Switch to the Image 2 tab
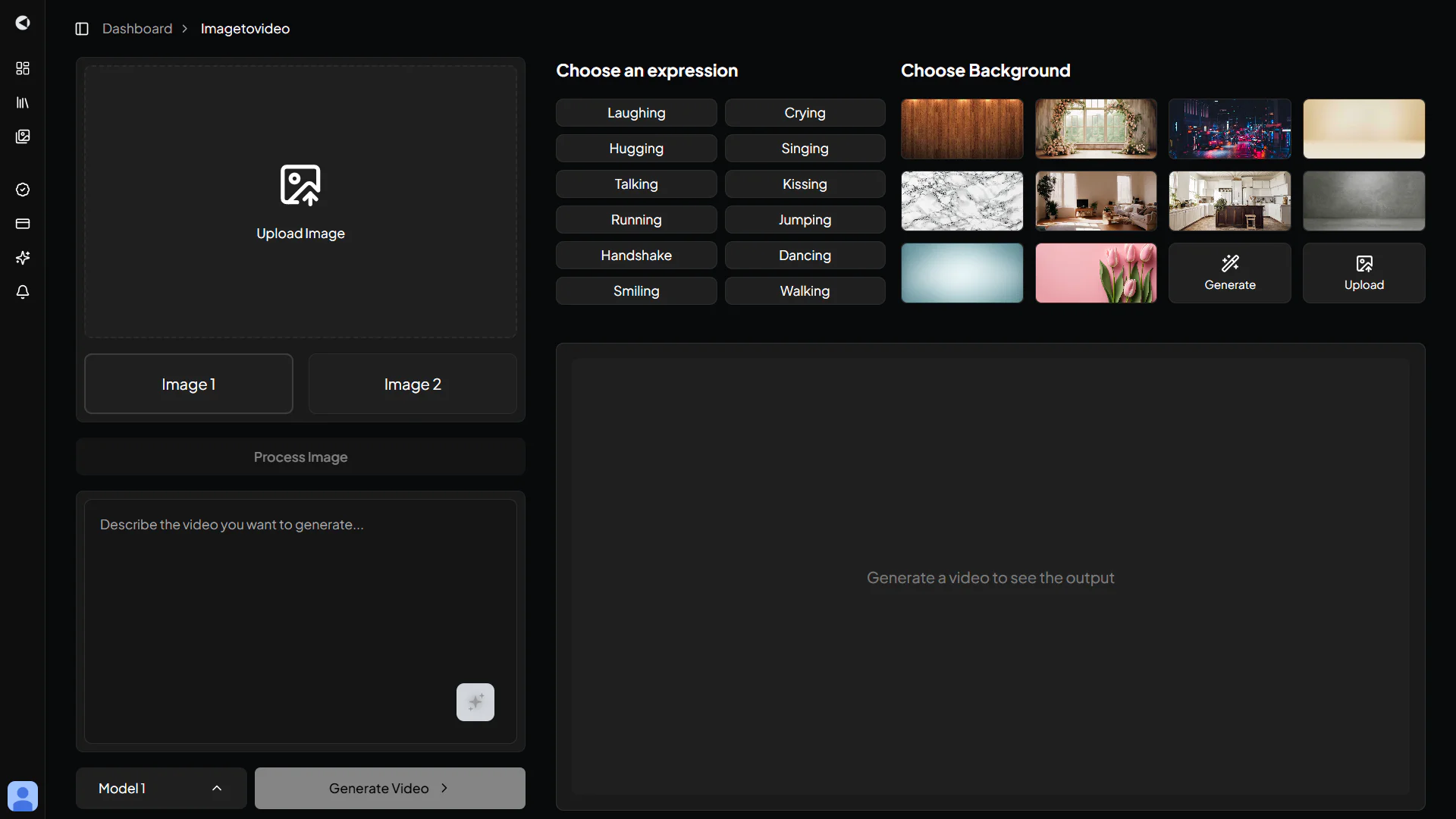The height and width of the screenshot is (819, 1456). (x=412, y=384)
